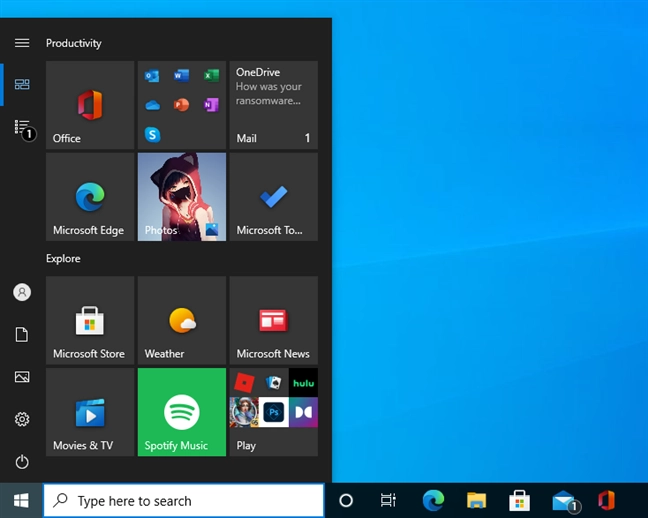The width and height of the screenshot is (648, 518).
Task: Open the Microsoft Store tile
Action: (x=90, y=320)
